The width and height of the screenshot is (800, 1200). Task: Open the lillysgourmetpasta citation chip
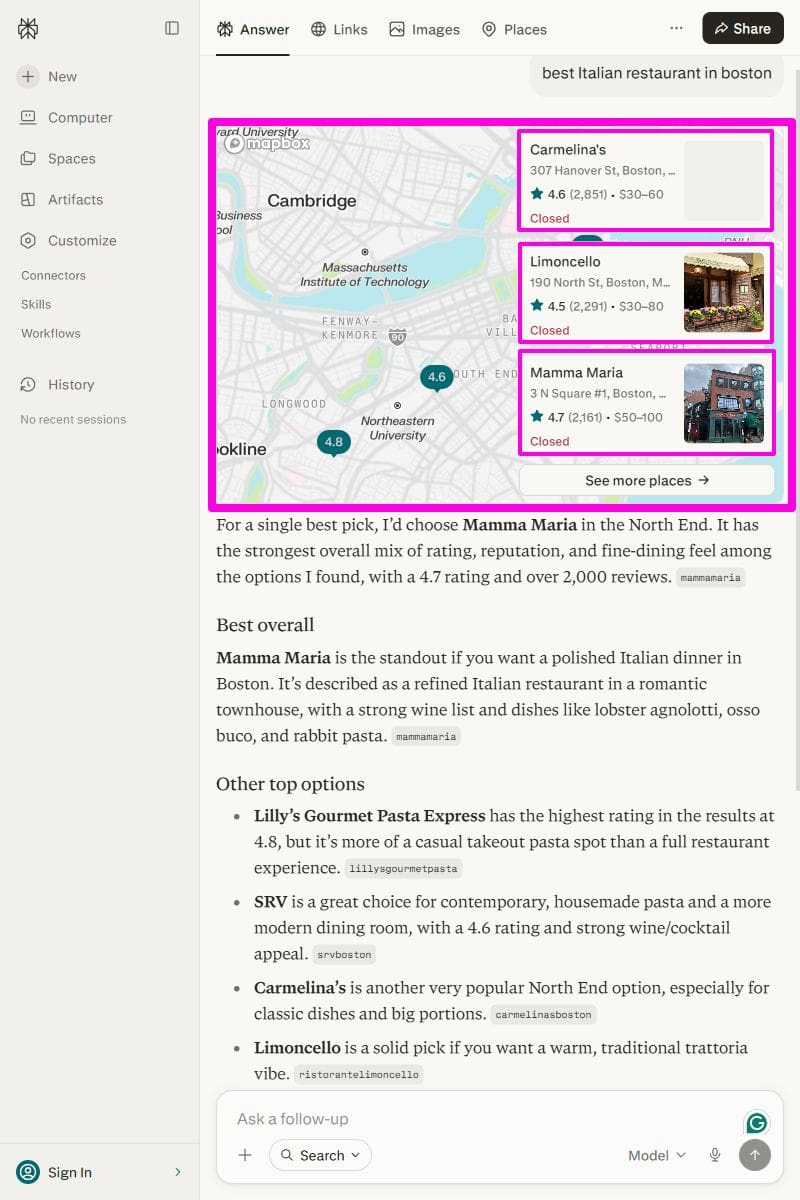coord(403,869)
